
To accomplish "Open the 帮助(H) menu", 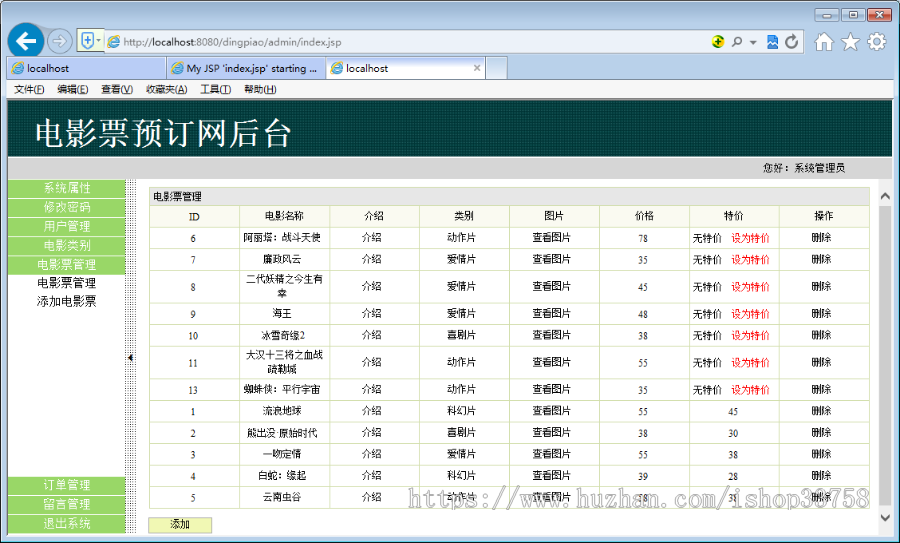I will [x=260, y=89].
